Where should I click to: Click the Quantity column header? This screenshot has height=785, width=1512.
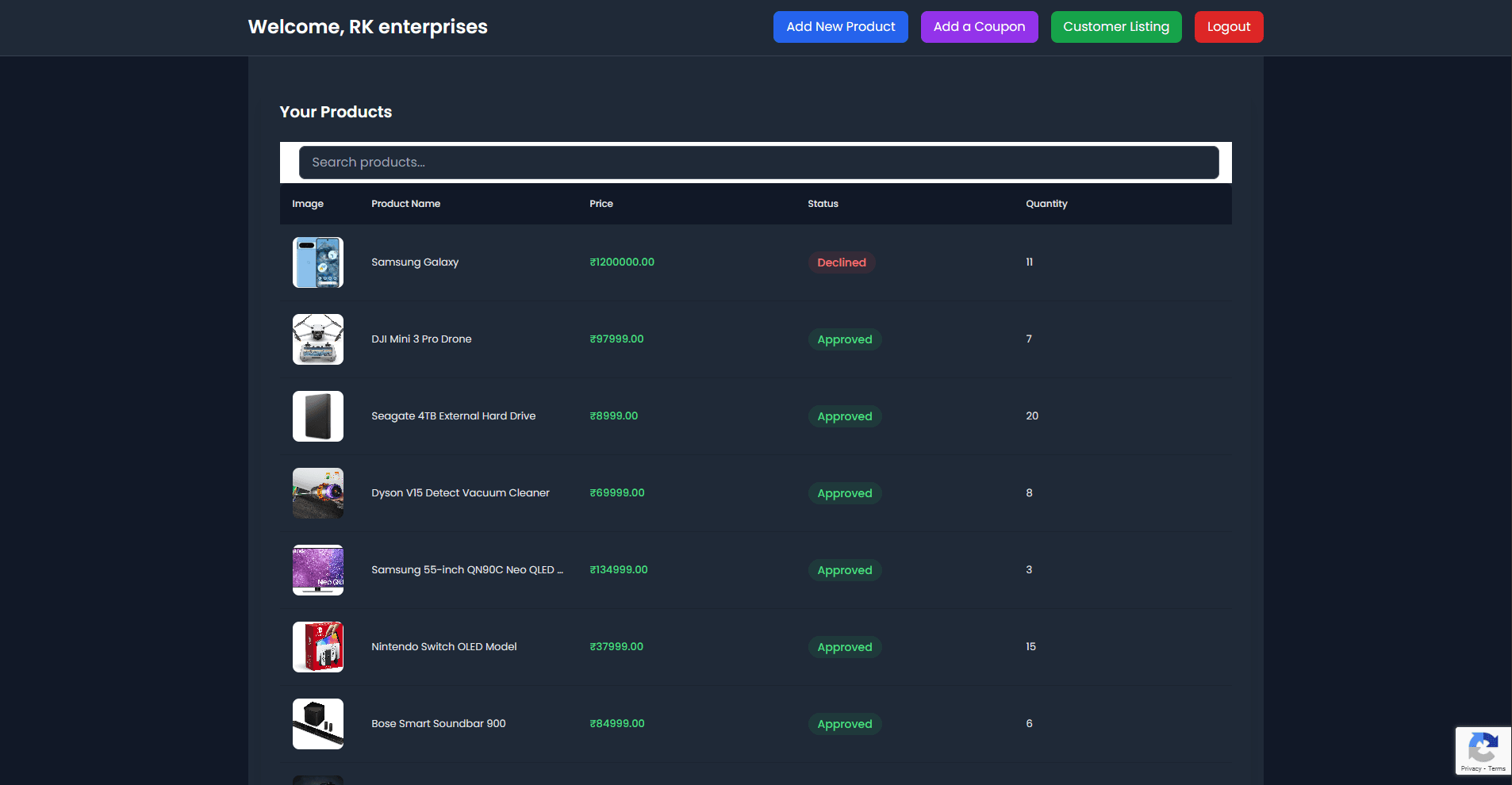point(1046,204)
